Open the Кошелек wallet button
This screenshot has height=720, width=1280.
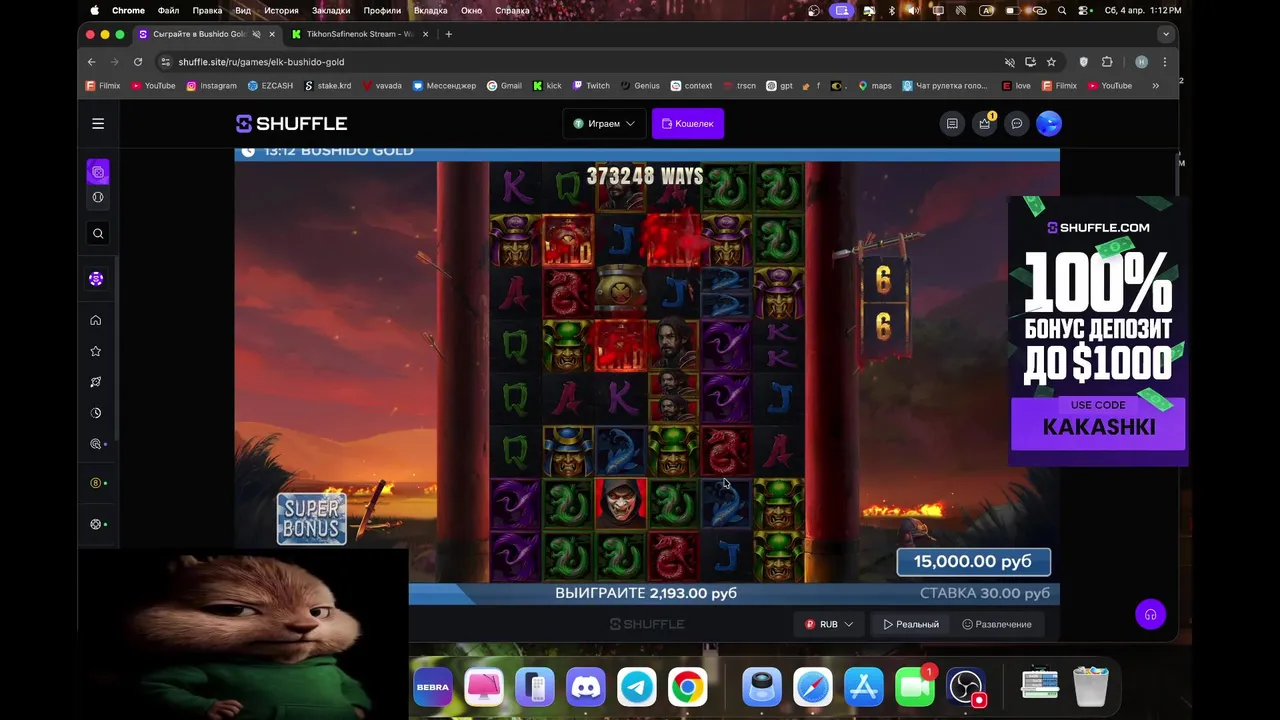tap(688, 124)
